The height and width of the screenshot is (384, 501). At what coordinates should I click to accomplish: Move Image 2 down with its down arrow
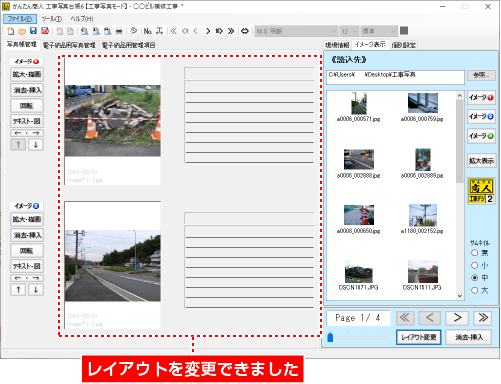pos(36,290)
